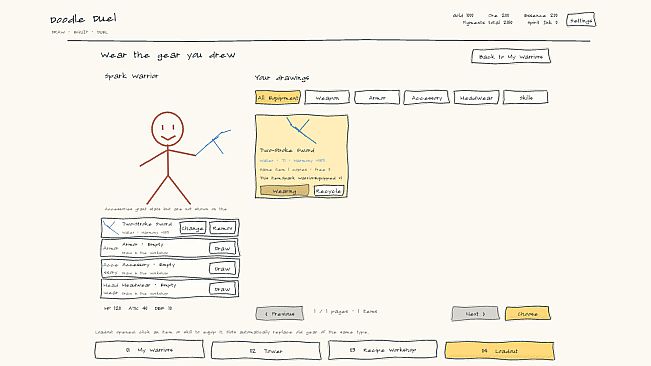Go back to My Warriors
This screenshot has height=366, width=651.
coord(511,56)
